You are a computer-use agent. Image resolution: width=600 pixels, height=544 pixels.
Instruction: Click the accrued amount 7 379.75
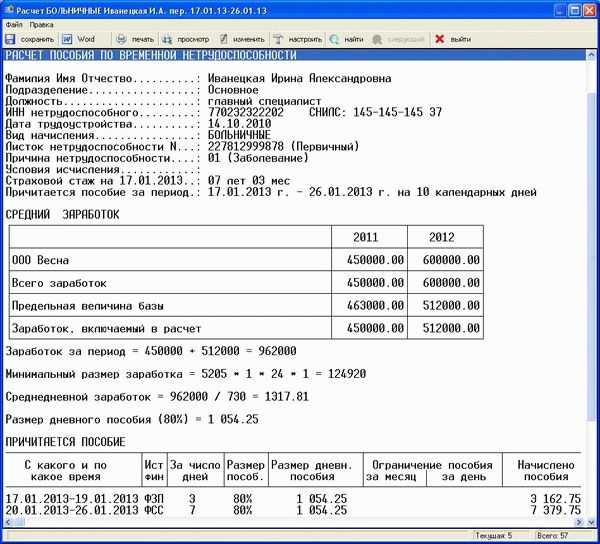(x=556, y=510)
